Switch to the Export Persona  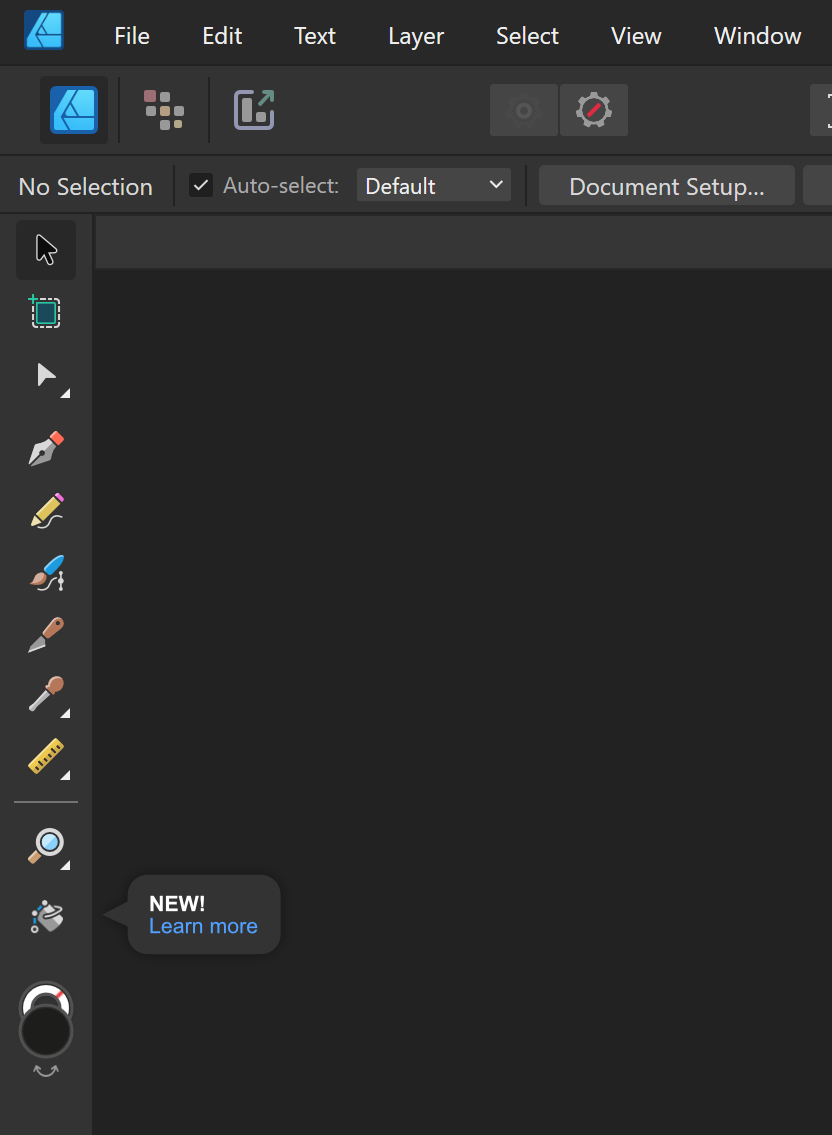(x=254, y=110)
